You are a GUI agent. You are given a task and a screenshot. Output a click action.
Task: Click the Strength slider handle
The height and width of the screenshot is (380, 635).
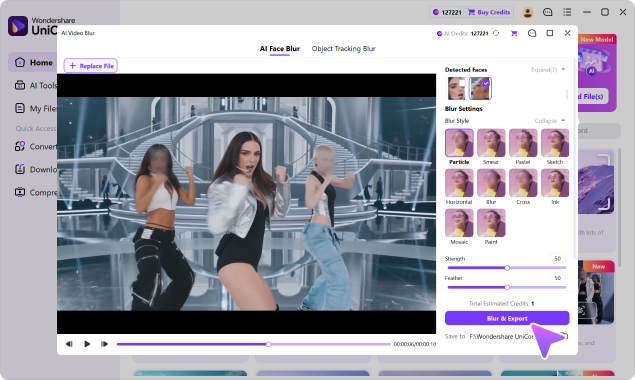coord(507,268)
